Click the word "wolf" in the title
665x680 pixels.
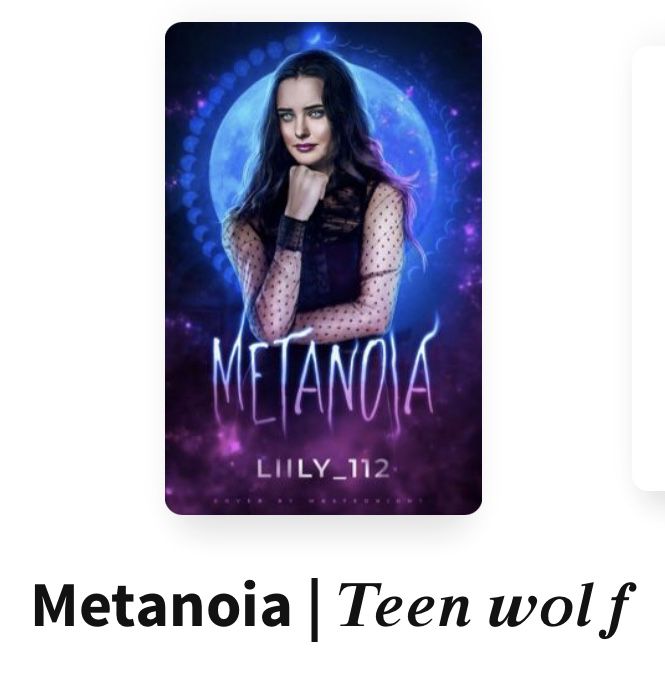pyautogui.click(x=562, y=609)
